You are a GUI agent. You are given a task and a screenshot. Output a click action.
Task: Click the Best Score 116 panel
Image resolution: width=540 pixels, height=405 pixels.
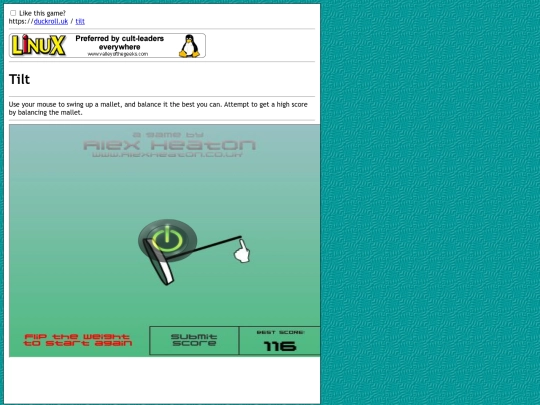280,340
